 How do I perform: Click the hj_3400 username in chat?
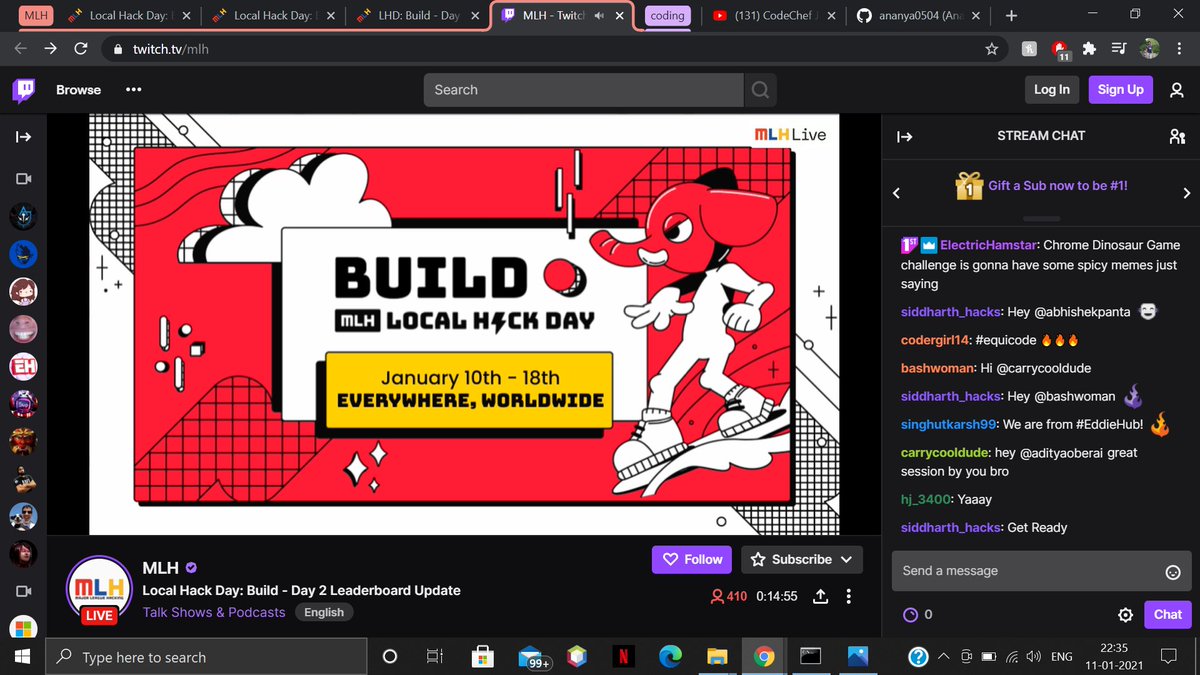coord(925,499)
